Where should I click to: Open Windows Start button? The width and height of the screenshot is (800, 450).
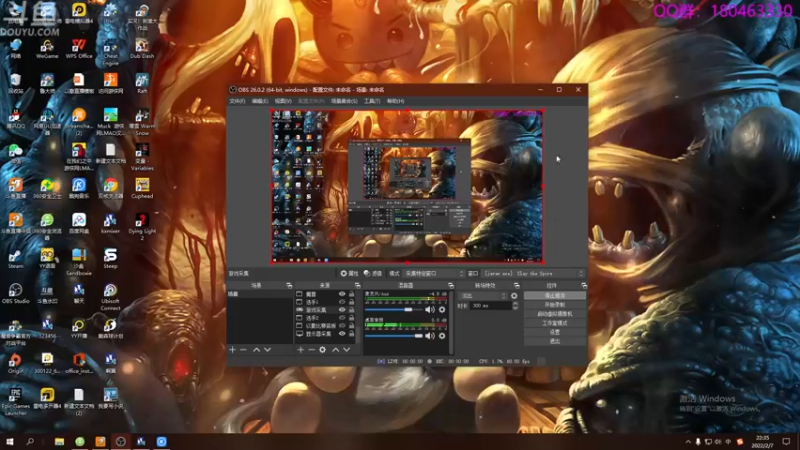9,441
